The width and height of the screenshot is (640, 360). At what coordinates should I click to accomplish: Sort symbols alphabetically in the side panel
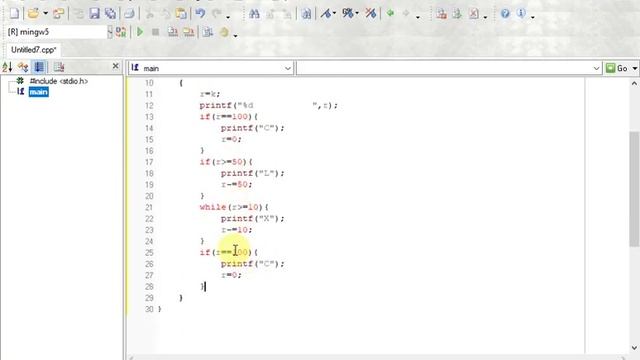click(x=7, y=67)
